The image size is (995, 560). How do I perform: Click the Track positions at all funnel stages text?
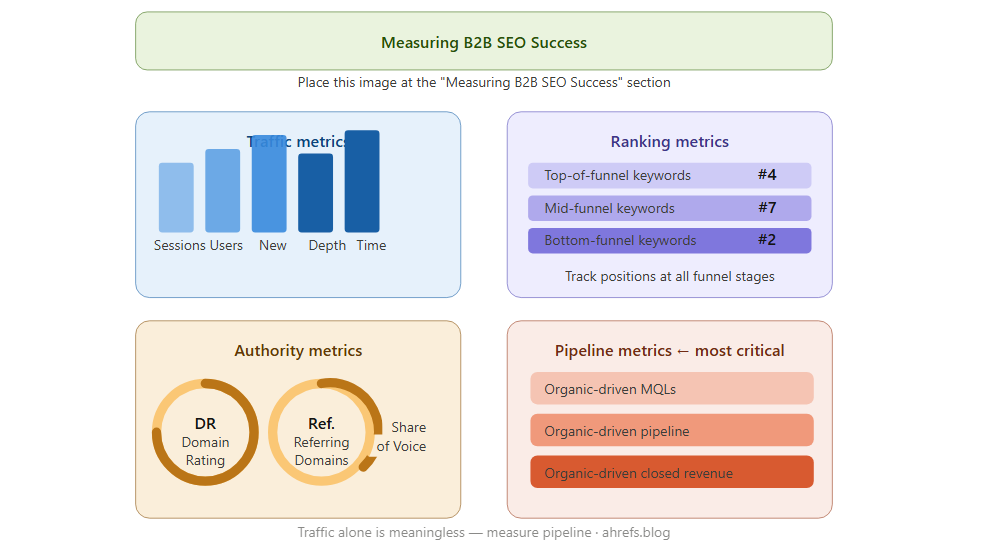pos(669,277)
